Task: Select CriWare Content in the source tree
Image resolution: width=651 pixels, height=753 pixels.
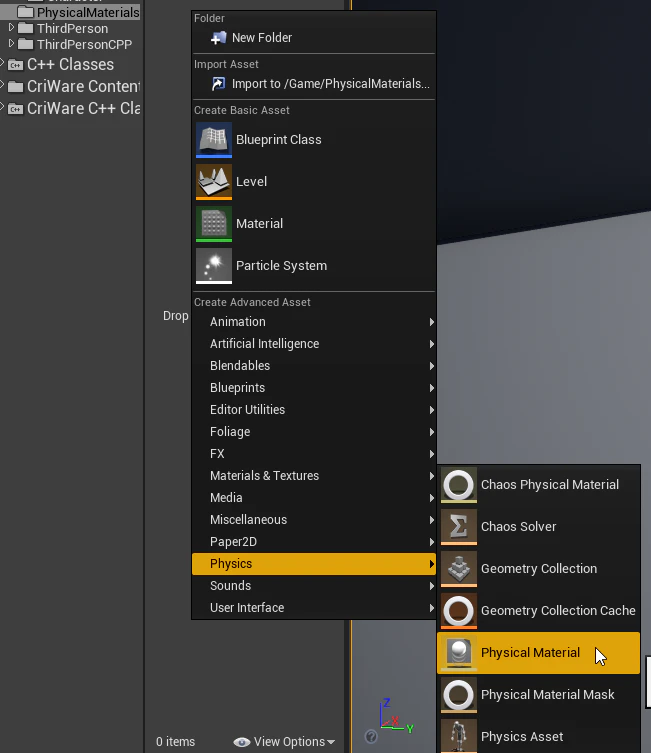Action: [x=84, y=87]
